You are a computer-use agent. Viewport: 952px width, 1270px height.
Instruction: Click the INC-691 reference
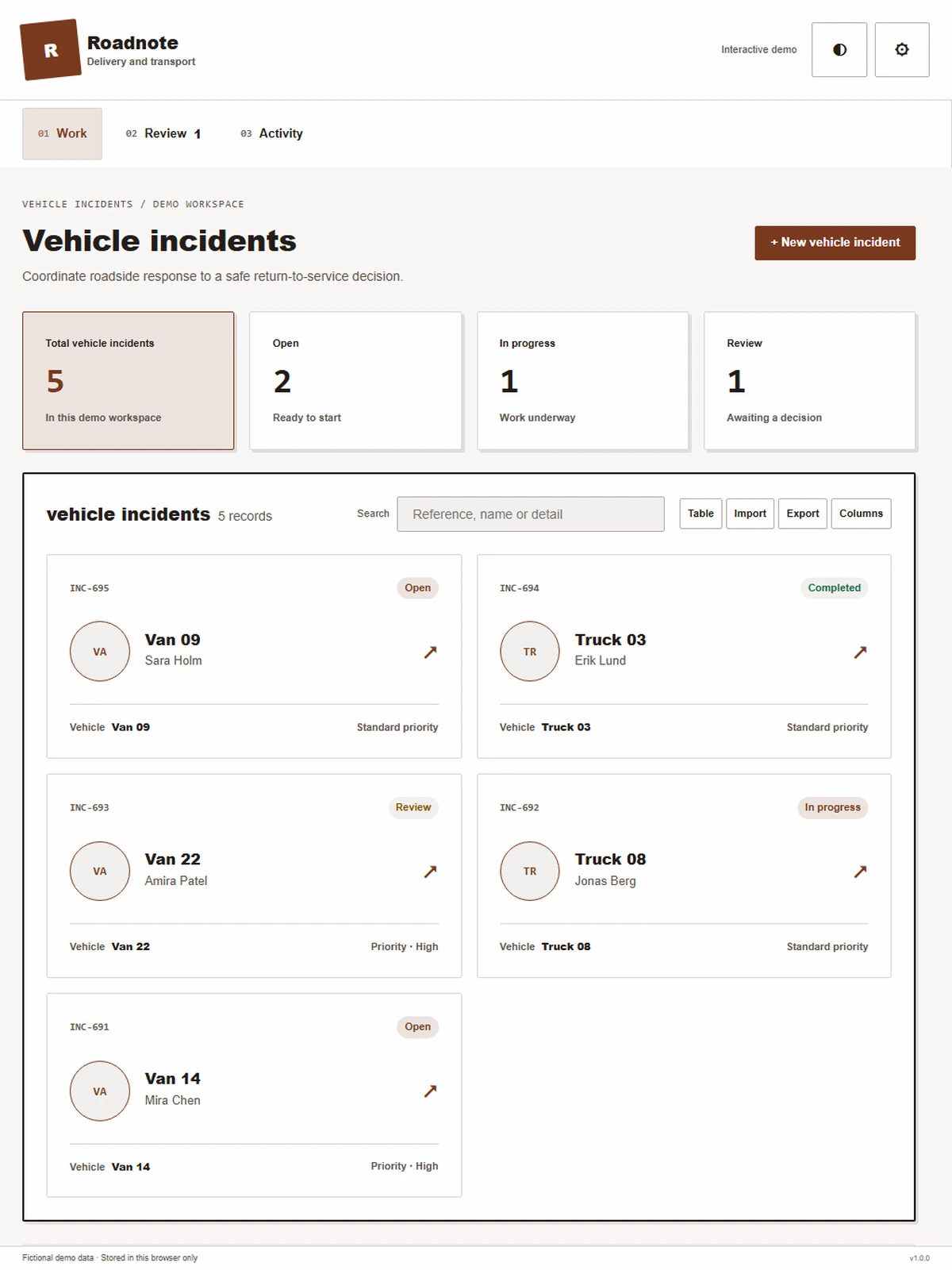click(x=90, y=1027)
